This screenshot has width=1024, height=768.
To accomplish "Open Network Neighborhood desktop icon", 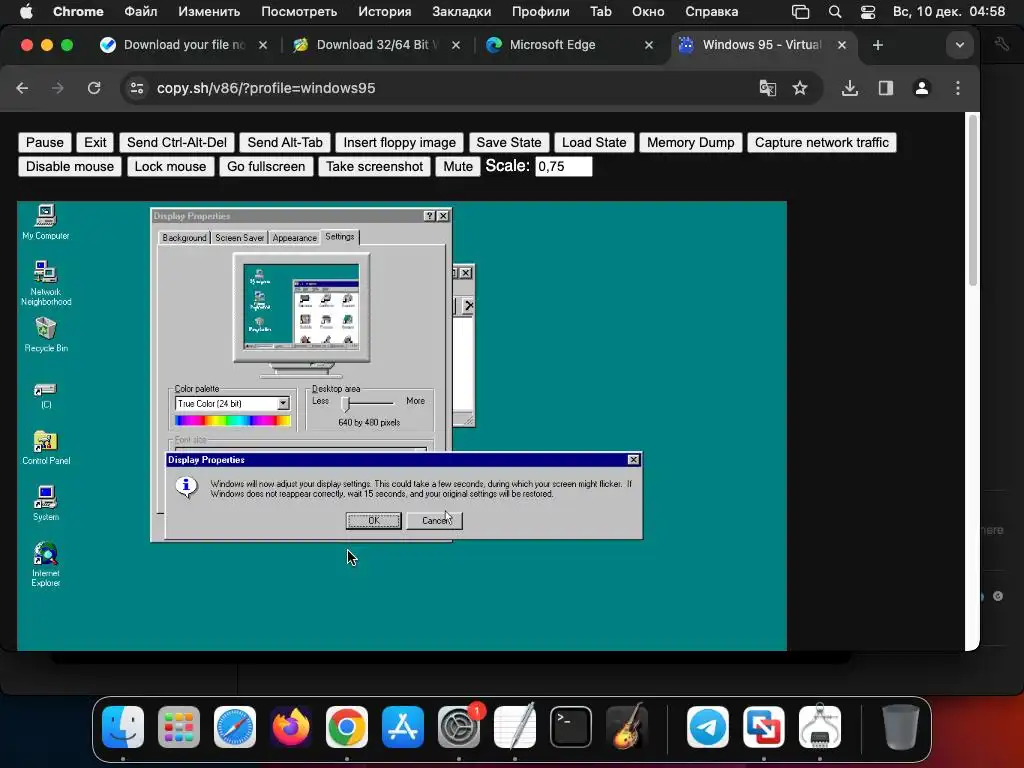I will point(46,283).
